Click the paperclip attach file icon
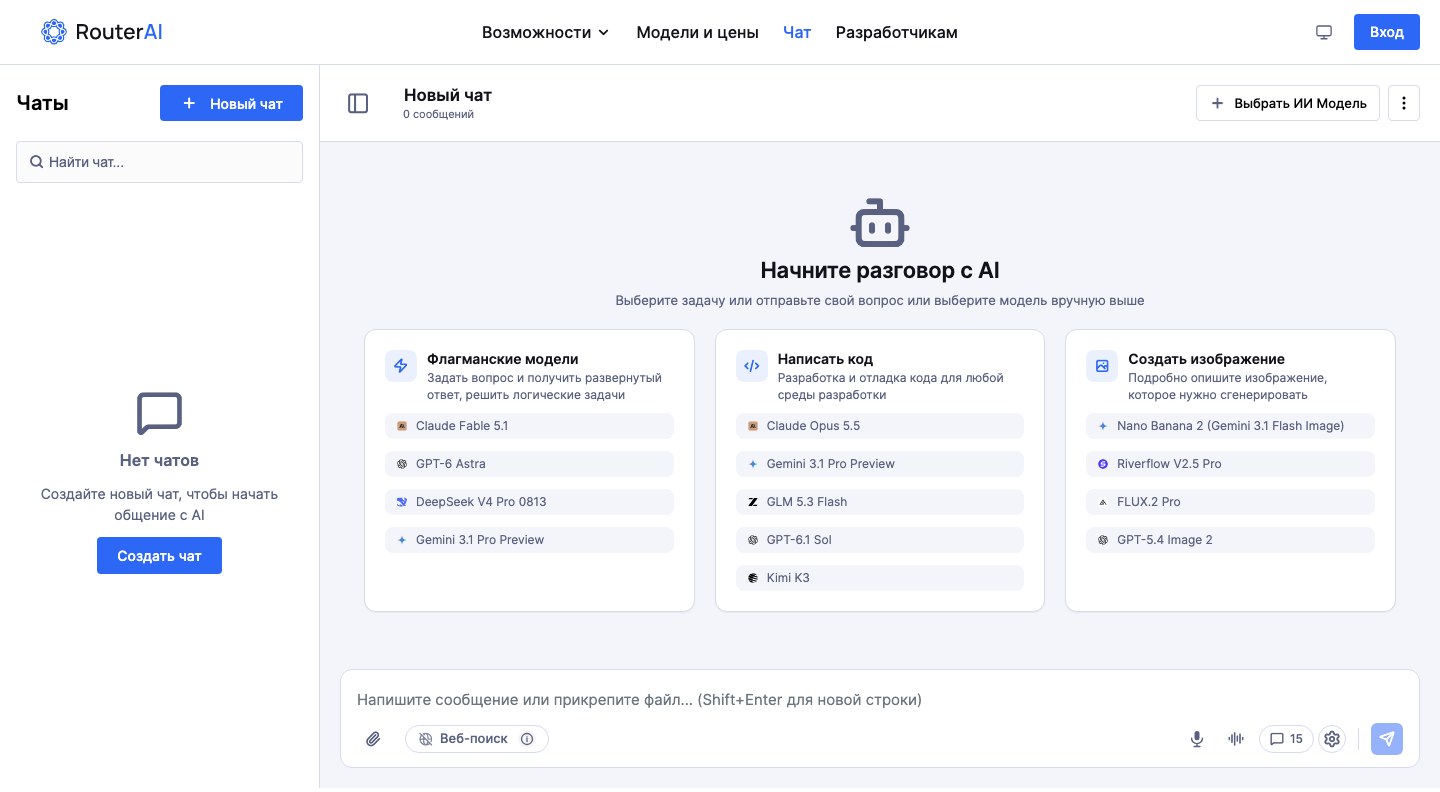Screen dimensions: 1440x792 click(x=373, y=739)
